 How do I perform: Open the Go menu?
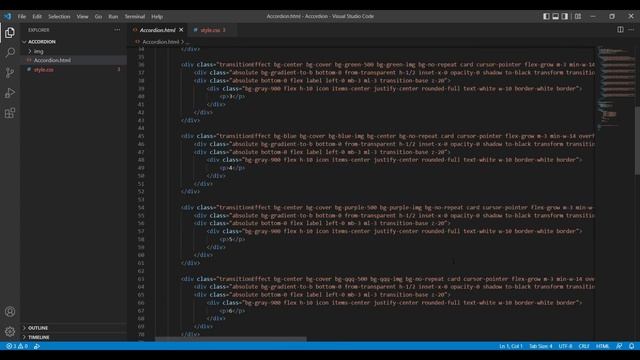coord(98,16)
